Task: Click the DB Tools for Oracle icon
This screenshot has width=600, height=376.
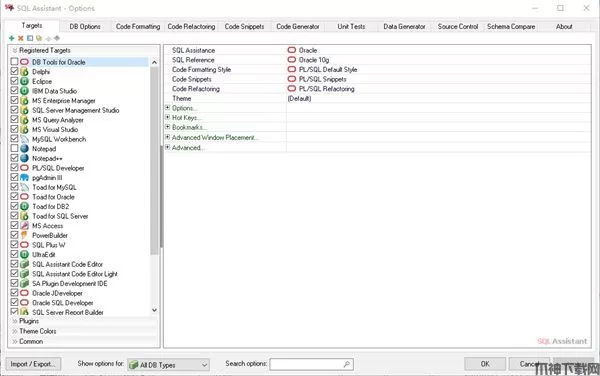Action: (x=24, y=62)
